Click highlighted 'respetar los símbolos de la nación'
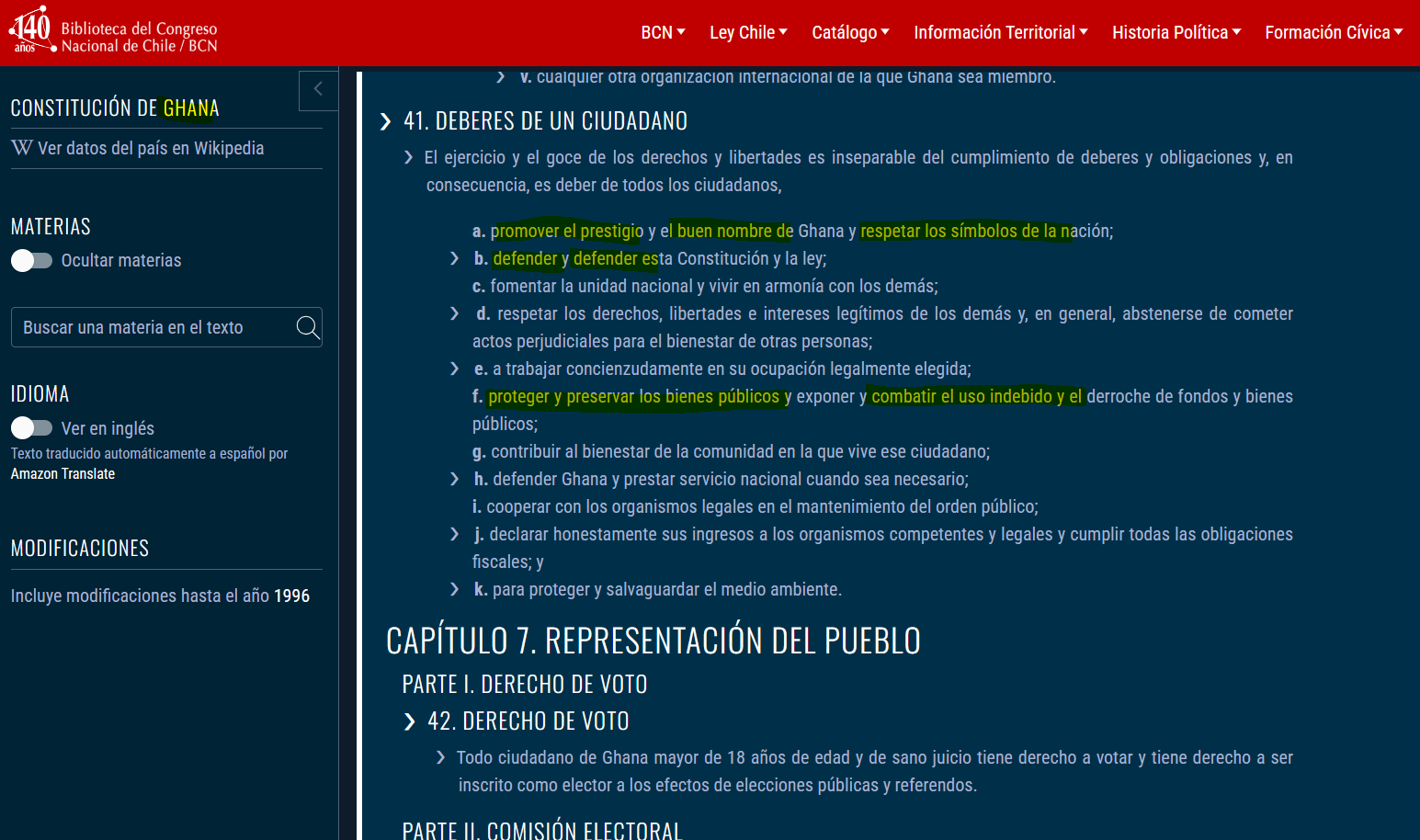1420x840 pixels. tap(987, 231)
